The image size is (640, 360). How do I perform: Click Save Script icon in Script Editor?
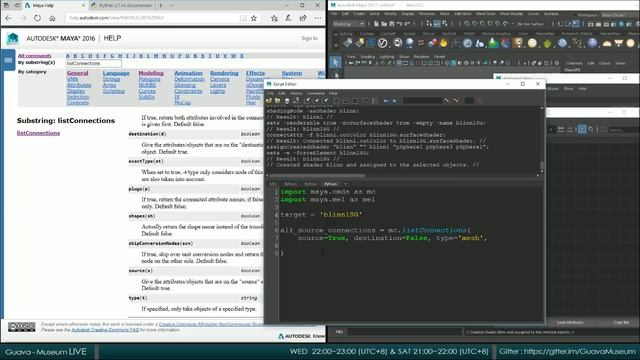[287, 100]
